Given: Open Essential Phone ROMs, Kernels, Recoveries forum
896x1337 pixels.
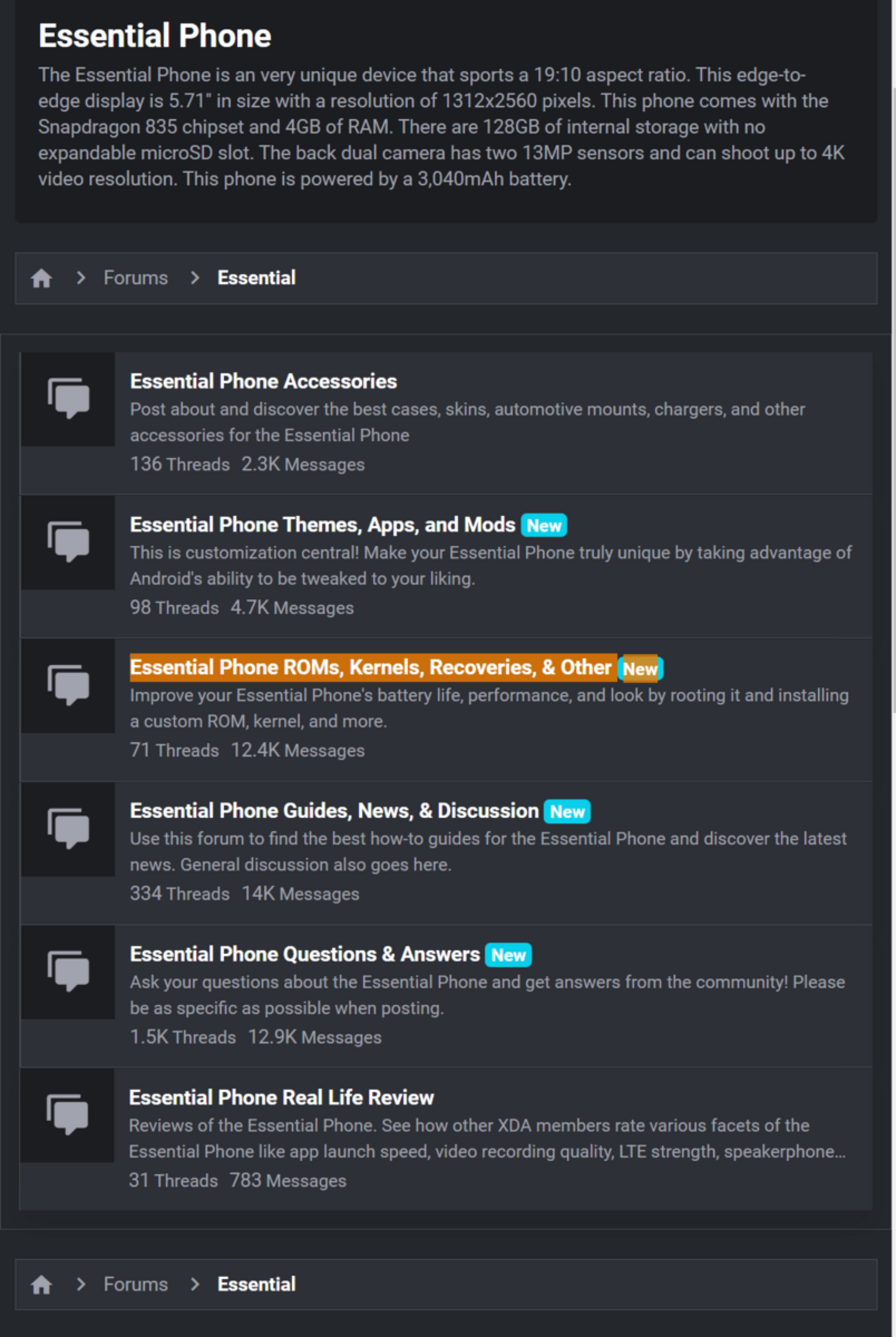Looking at the screenshot, I should [371, 667].
